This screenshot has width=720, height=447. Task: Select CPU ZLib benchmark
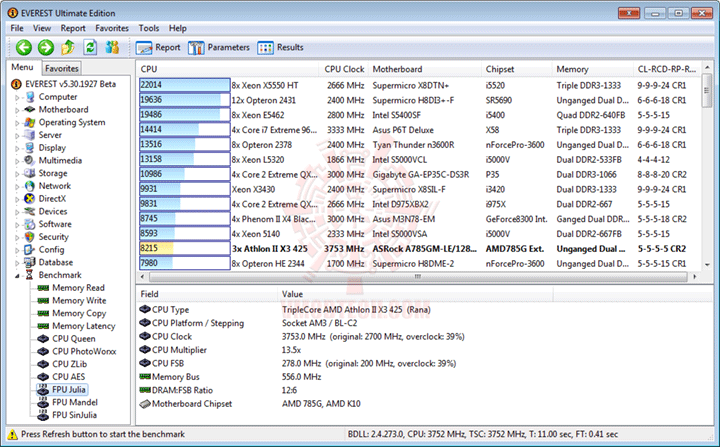coord(69,364)
